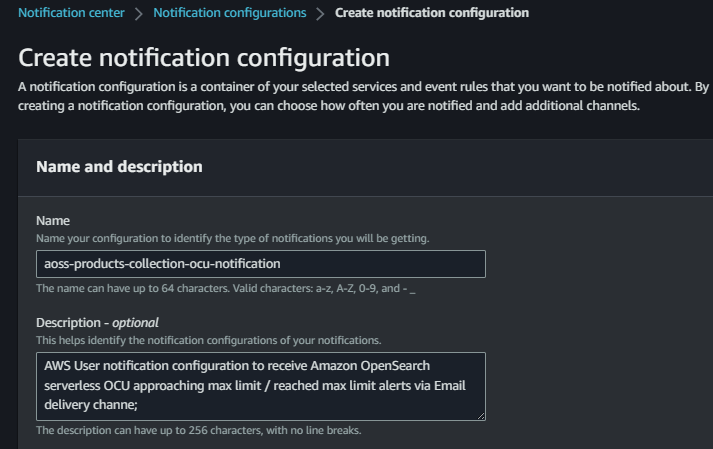Place cursor at end of aoss-products-collection-ocu-notification text

283,264
